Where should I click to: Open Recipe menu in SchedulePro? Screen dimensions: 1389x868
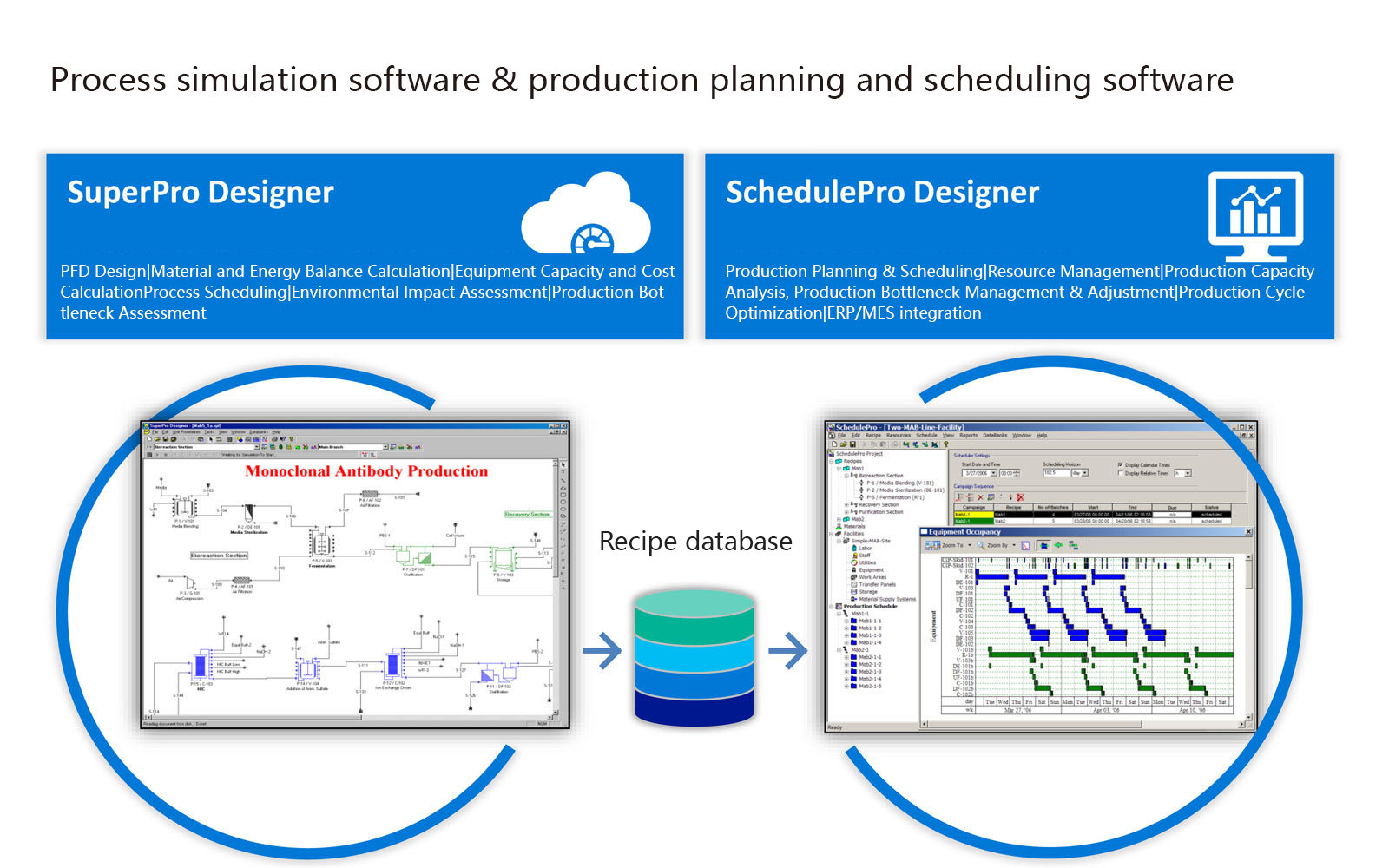point(873,435)
